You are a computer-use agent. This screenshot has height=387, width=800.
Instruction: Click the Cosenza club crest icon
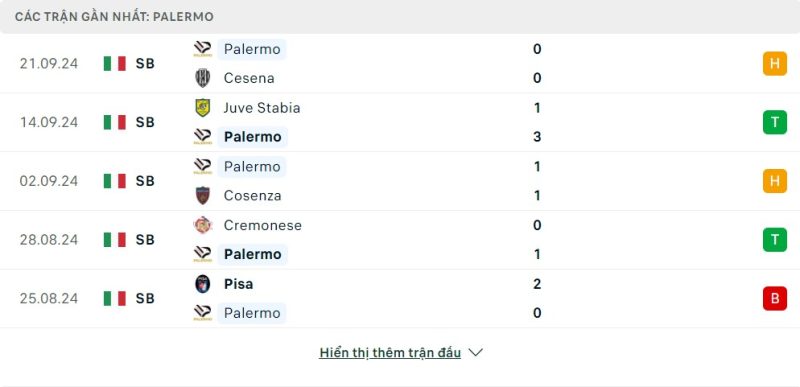coord(203,195)
